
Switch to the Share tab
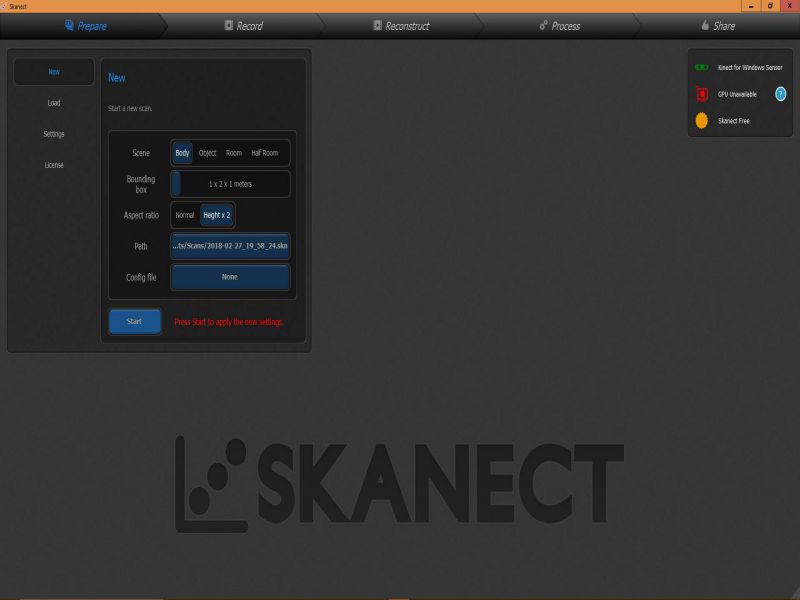(718, 26)
